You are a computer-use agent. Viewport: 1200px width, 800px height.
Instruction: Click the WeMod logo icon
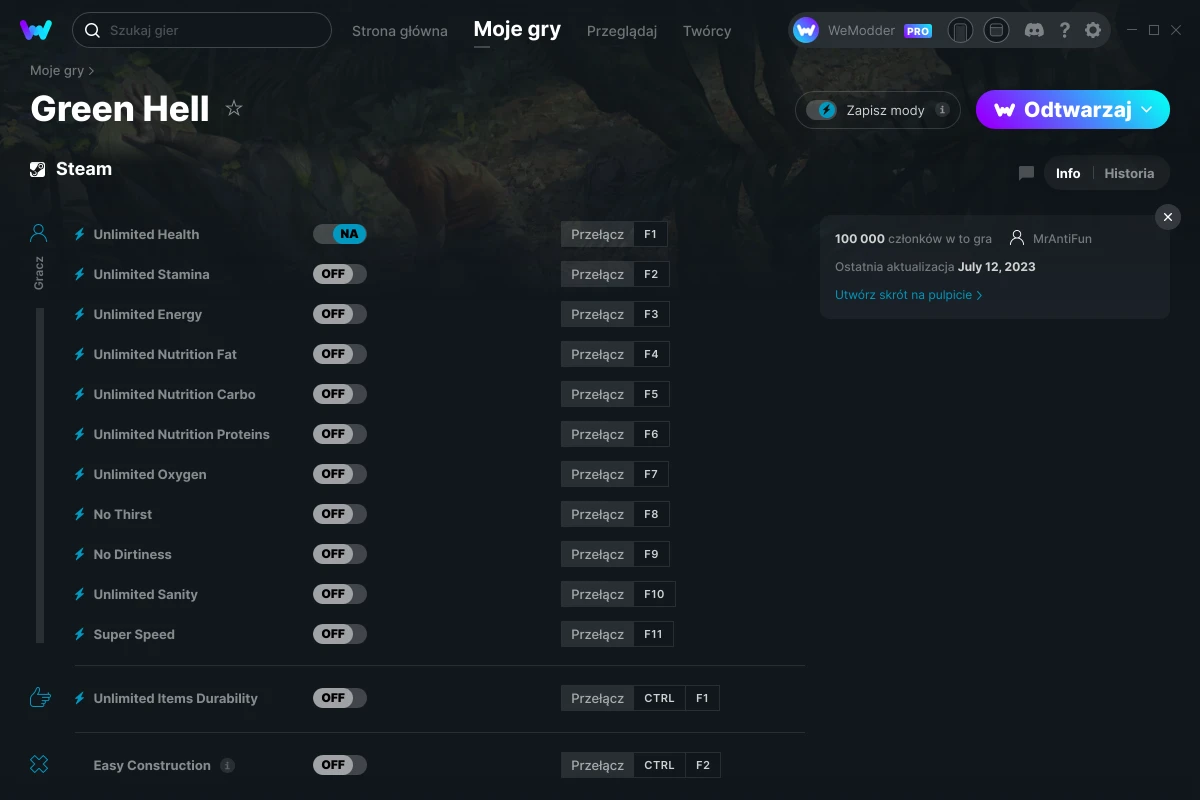click(36, 30)
